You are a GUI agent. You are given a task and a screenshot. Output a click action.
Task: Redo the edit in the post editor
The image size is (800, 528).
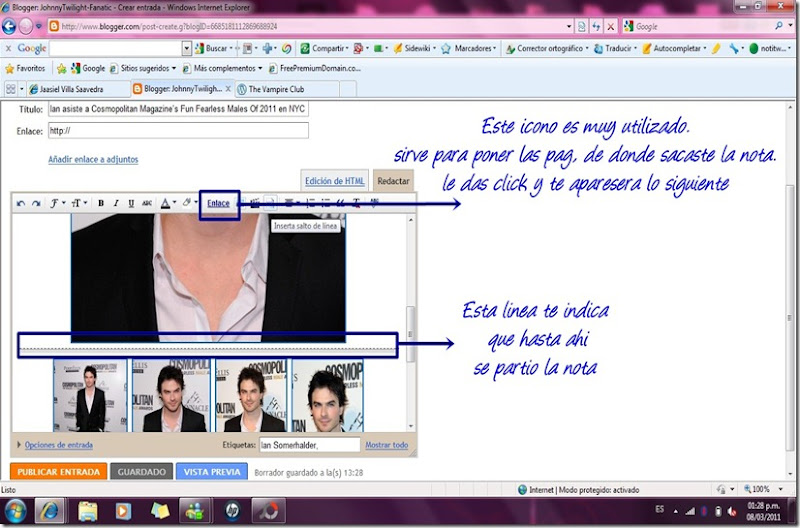click(x=36, y=204)
